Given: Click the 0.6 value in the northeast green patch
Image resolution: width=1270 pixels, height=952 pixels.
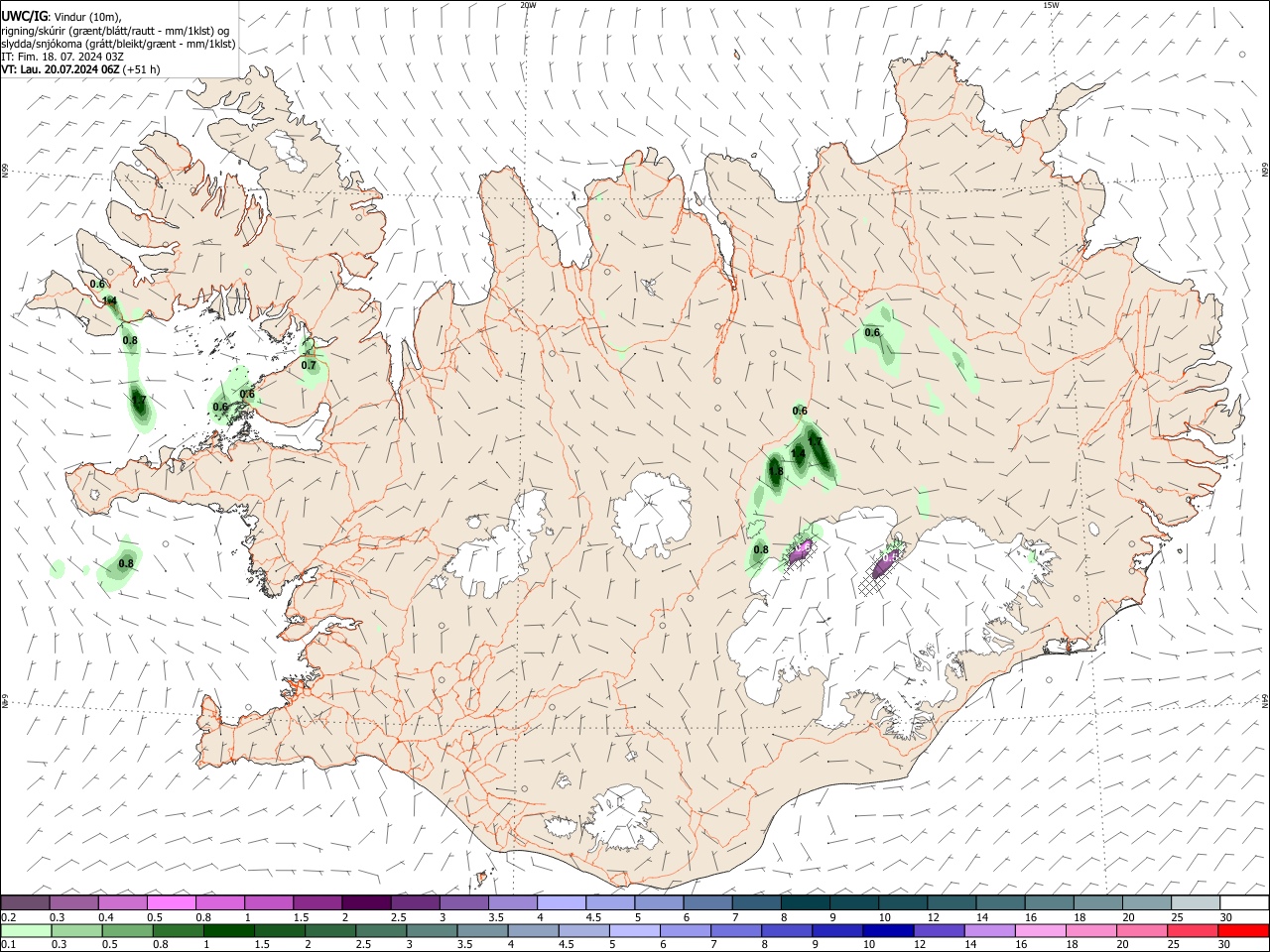Looking at the screenshot, I should click(x=872, y=332).
